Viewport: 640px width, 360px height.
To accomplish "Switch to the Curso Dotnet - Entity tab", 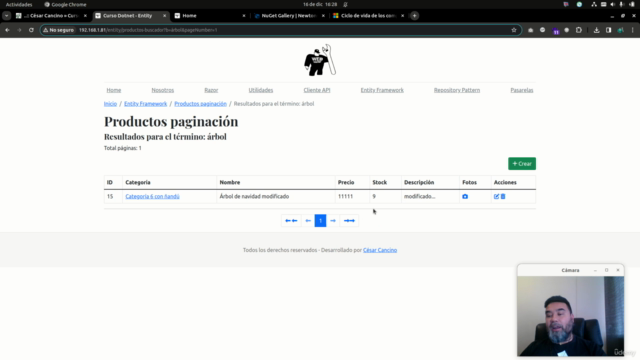I will point(130,16).
